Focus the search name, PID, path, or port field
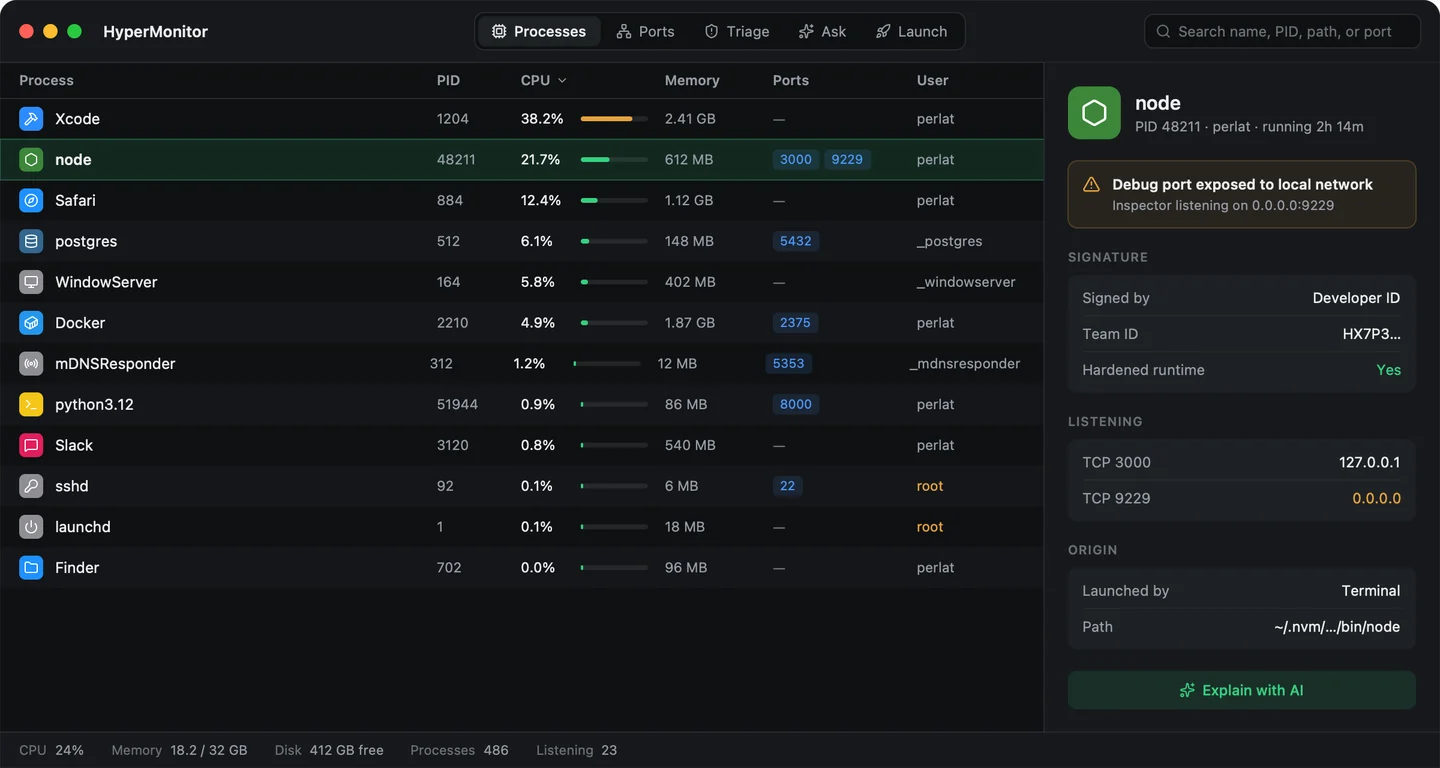 tap(1282, 32)
